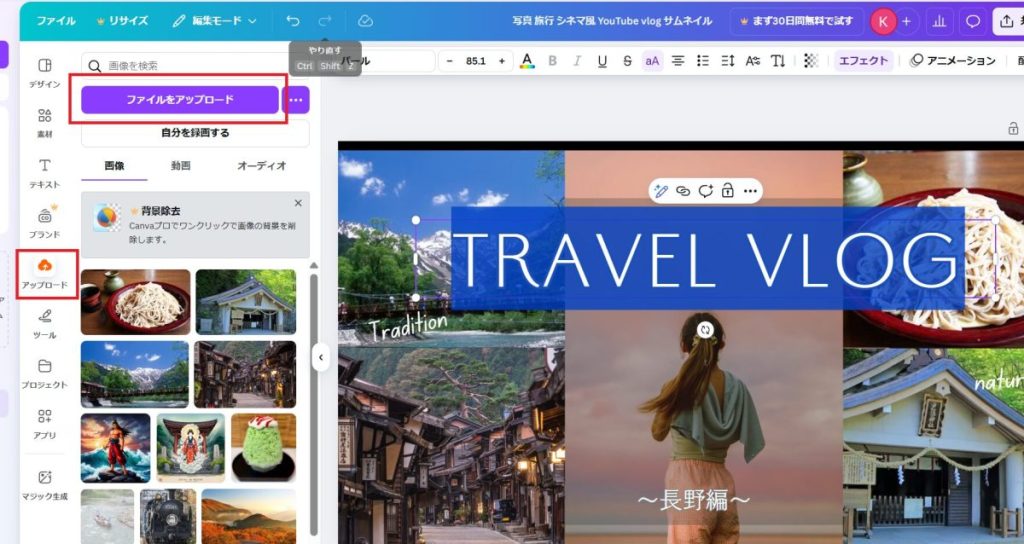Open the マジック生成 sidebar panel
This screenshot has height=544, width=1024.
pos(44,483)
